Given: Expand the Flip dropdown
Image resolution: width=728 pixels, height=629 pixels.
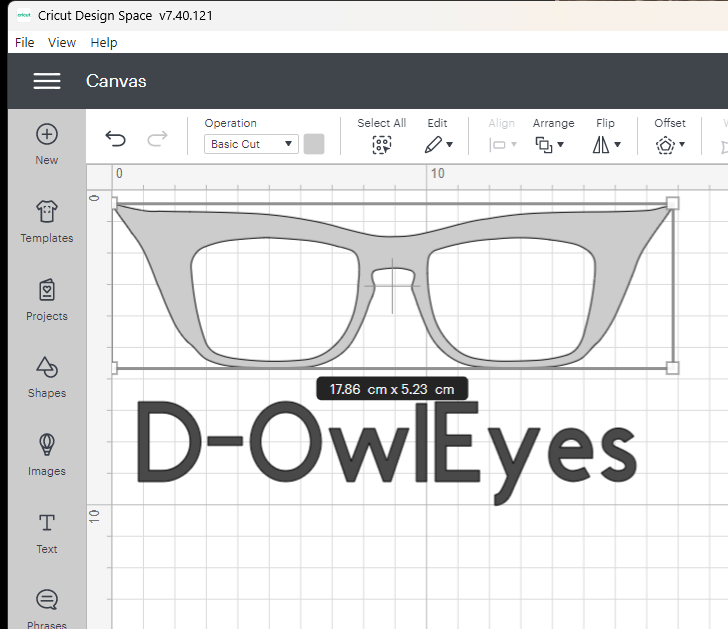Looking at the screenshot, I should (x=606, y=145).
